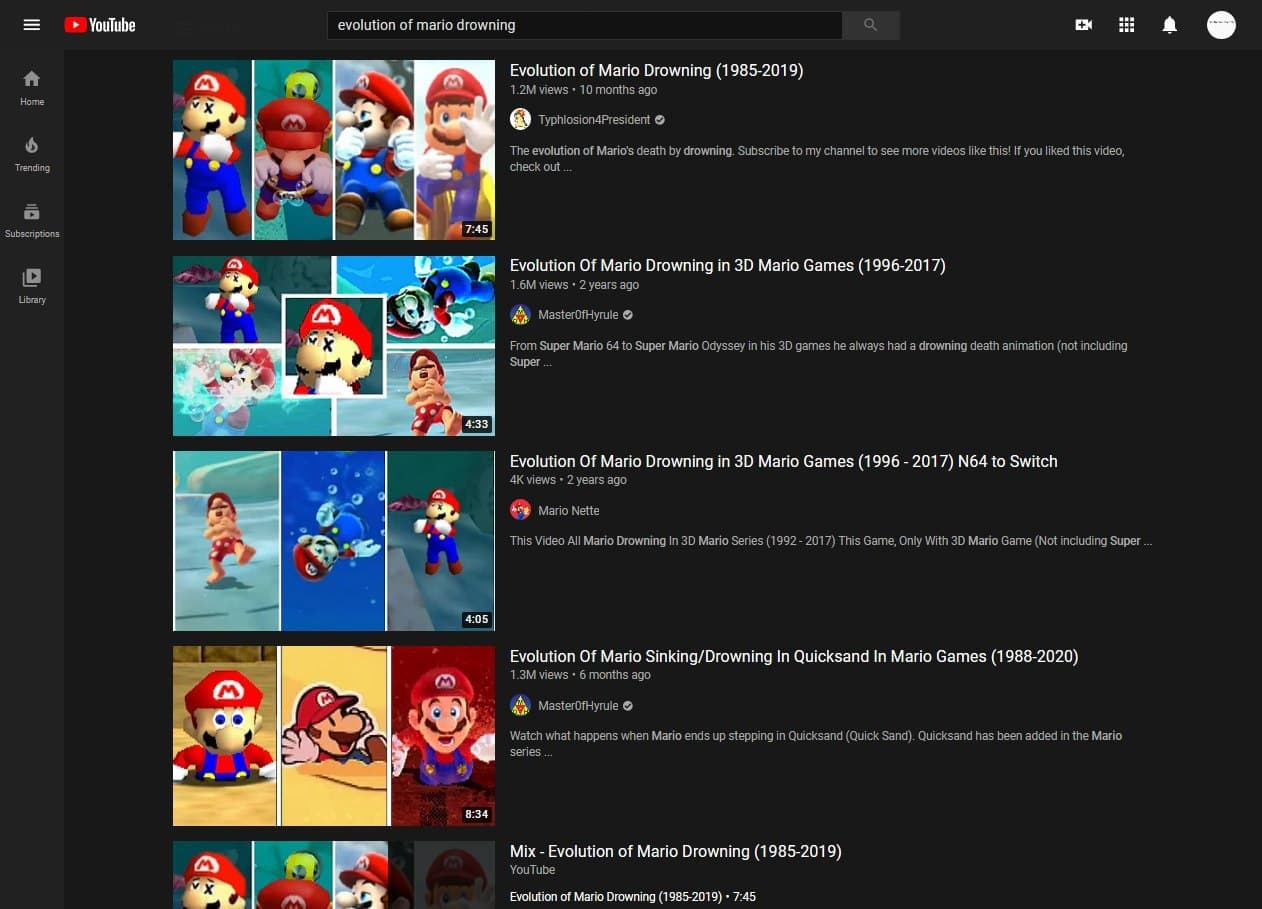Open the YouTube apps grid icon
Image resolution: width=1262 pixels, height=909 pixels.
1126,25
